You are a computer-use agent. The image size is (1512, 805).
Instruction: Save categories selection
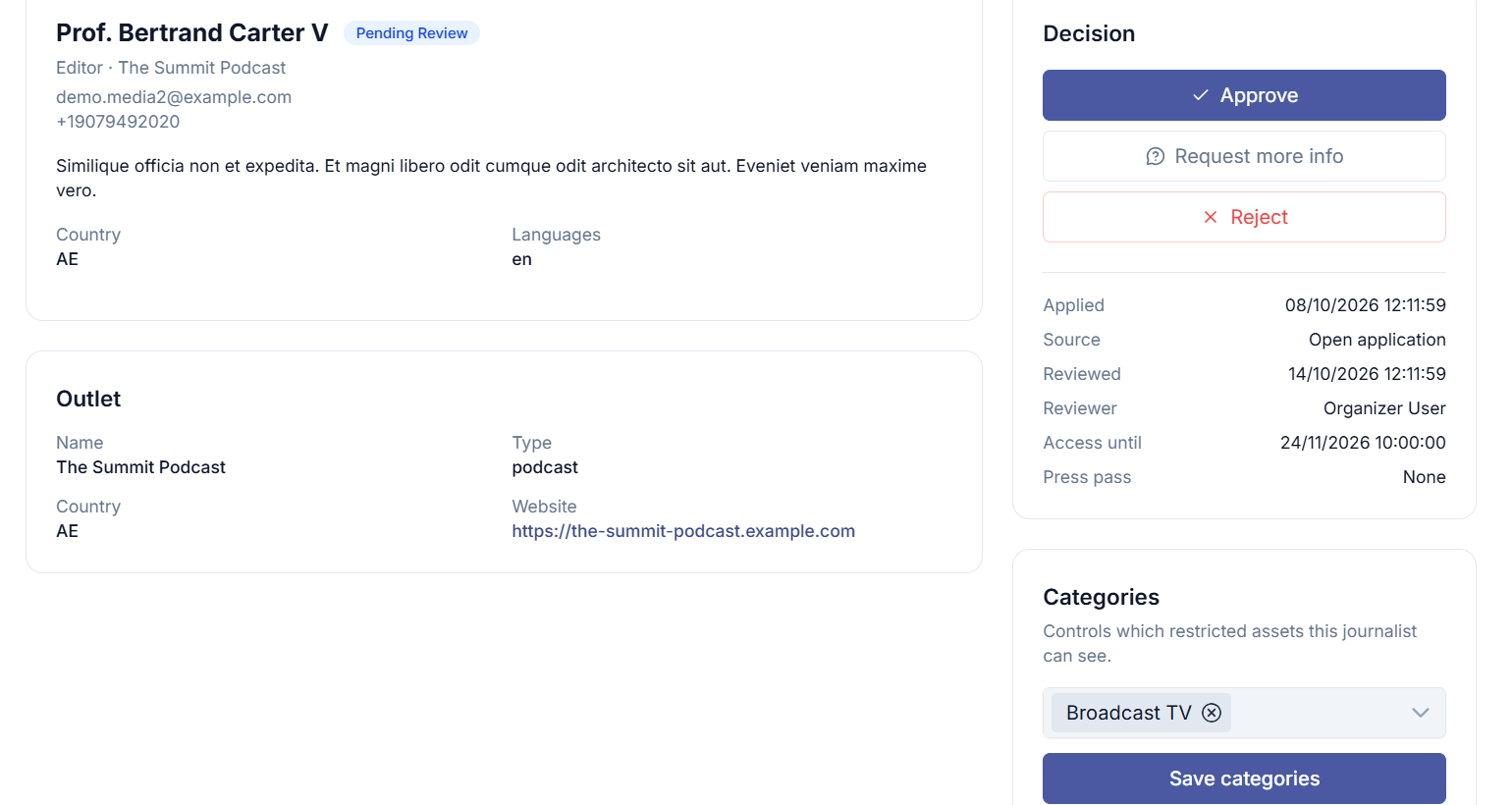coord(1244,778)
